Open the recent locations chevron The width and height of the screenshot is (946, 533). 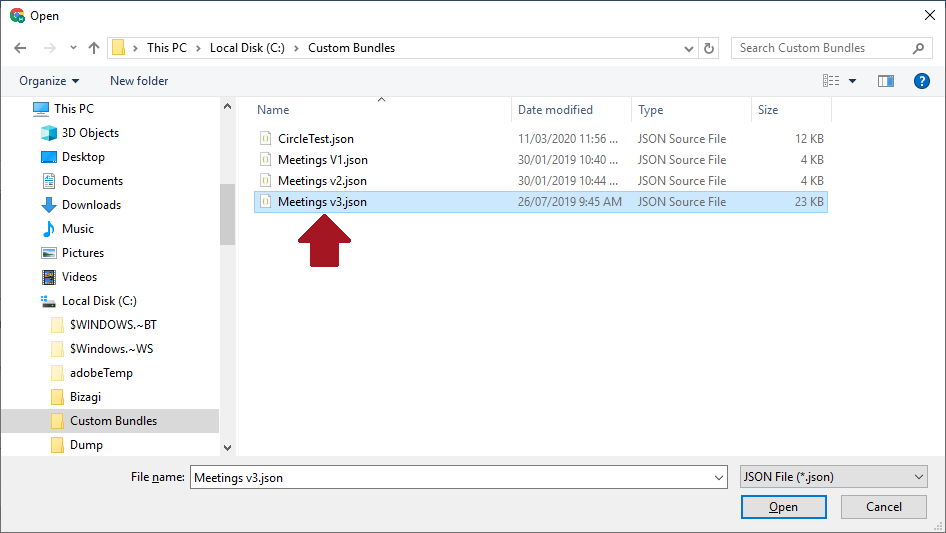73,48
